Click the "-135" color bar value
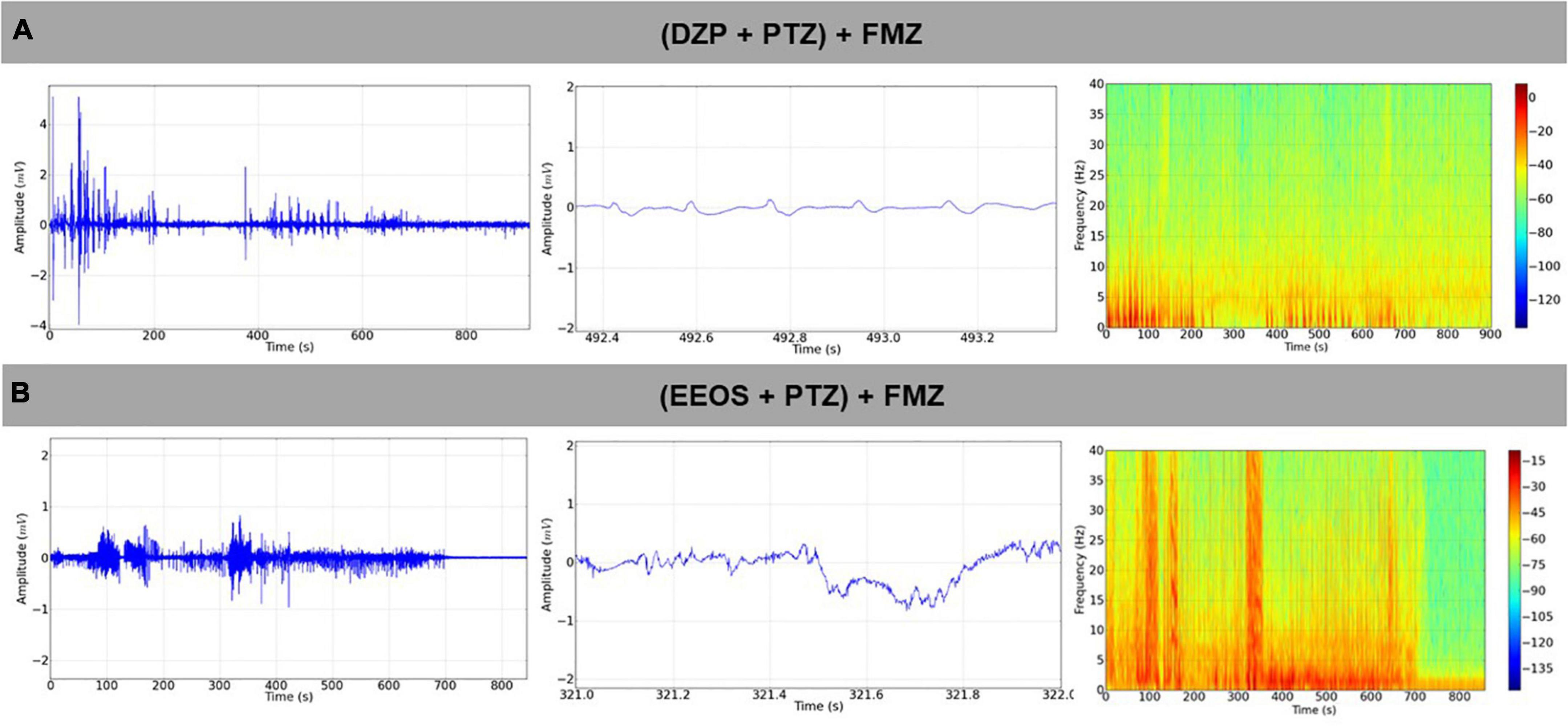The width and height of the screenshot is (1568, 726). 1538,669
